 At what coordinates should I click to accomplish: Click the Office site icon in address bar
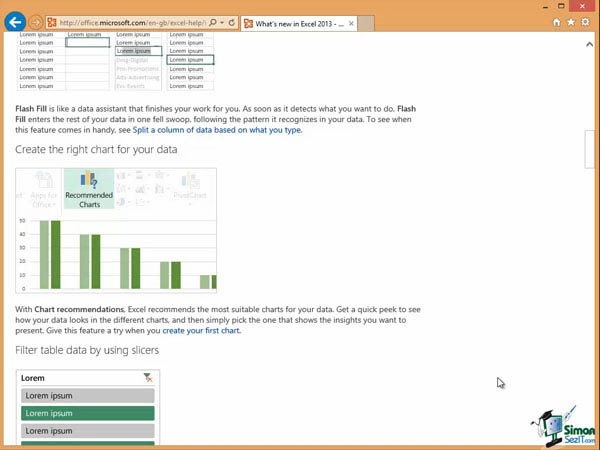(52, 23)
